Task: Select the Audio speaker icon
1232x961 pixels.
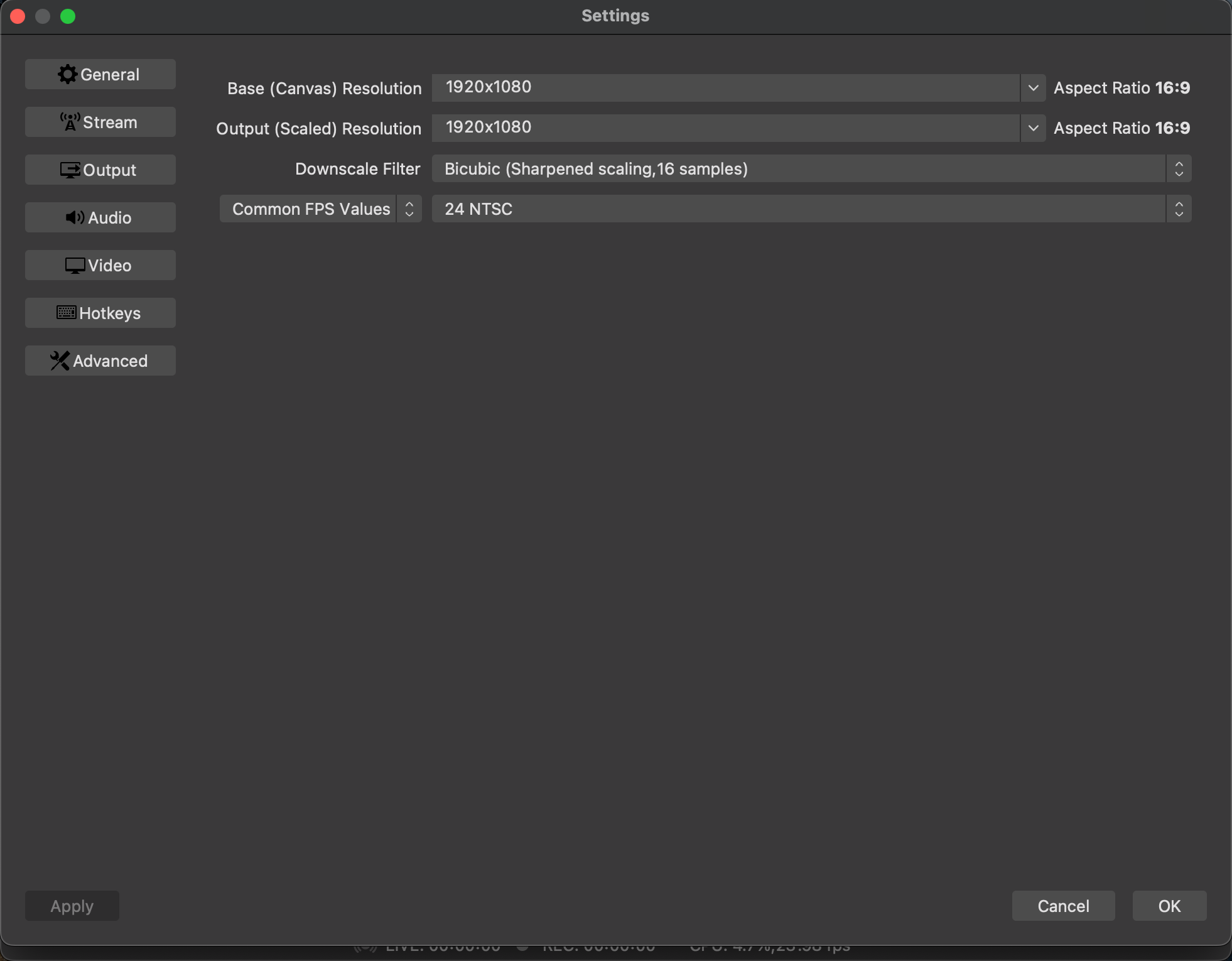Action: tap(73, 217)
